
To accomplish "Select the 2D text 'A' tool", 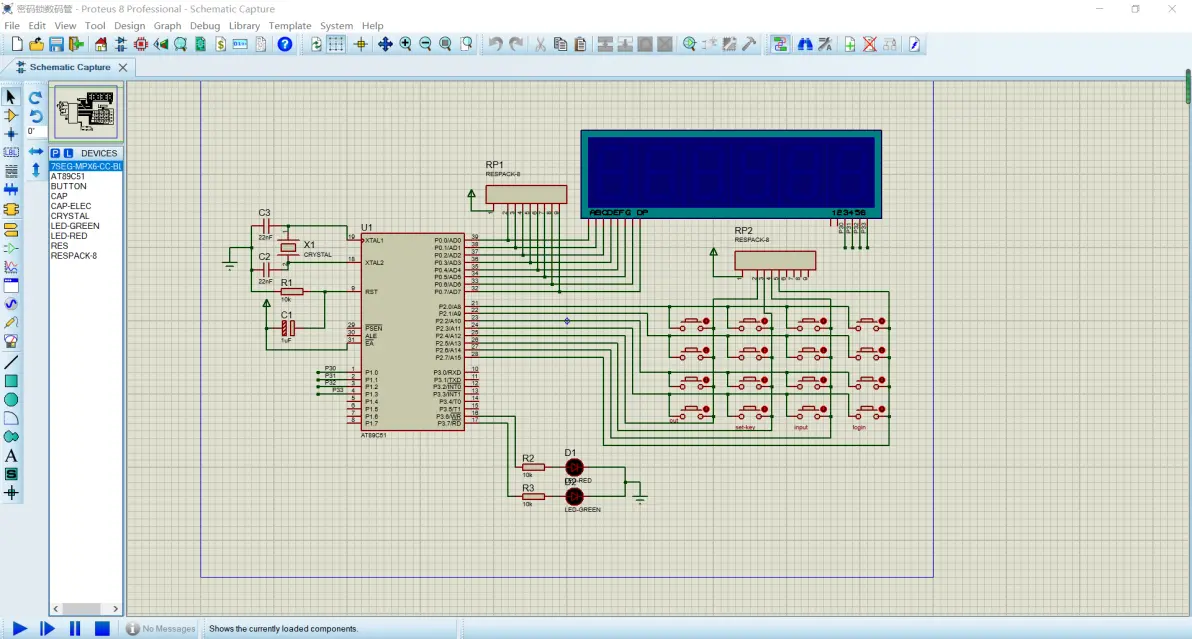I will coord(11,456).
